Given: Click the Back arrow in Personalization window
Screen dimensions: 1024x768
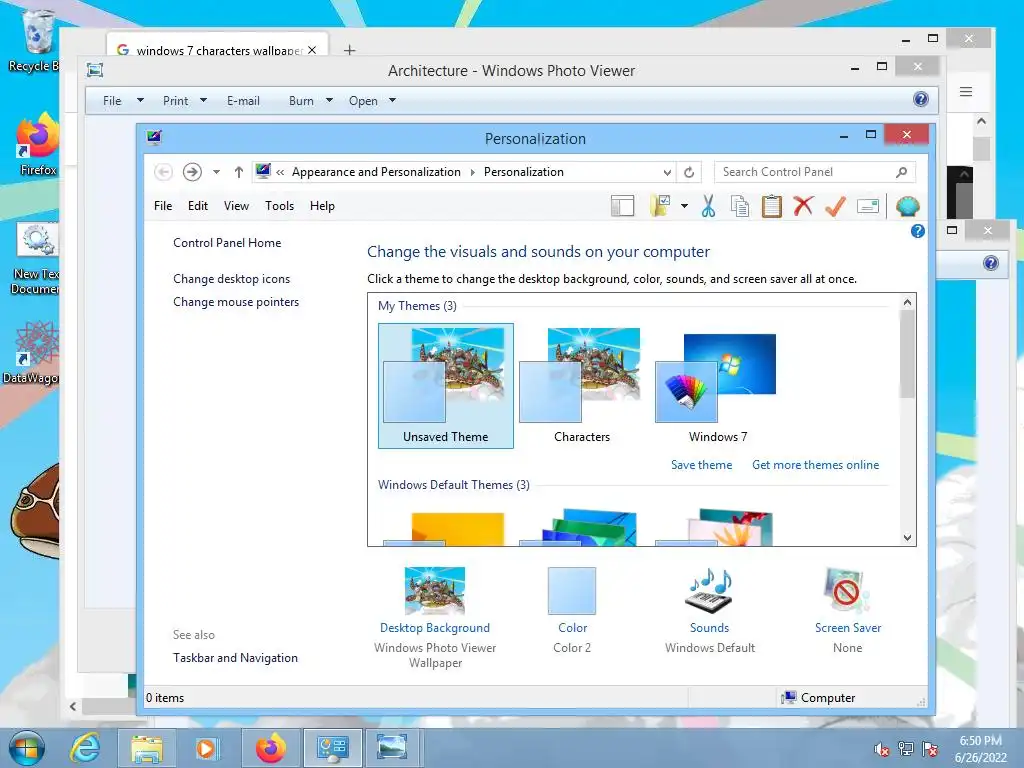Looking at the screenshot, I should pyautogui.click(x=163, y=172).
